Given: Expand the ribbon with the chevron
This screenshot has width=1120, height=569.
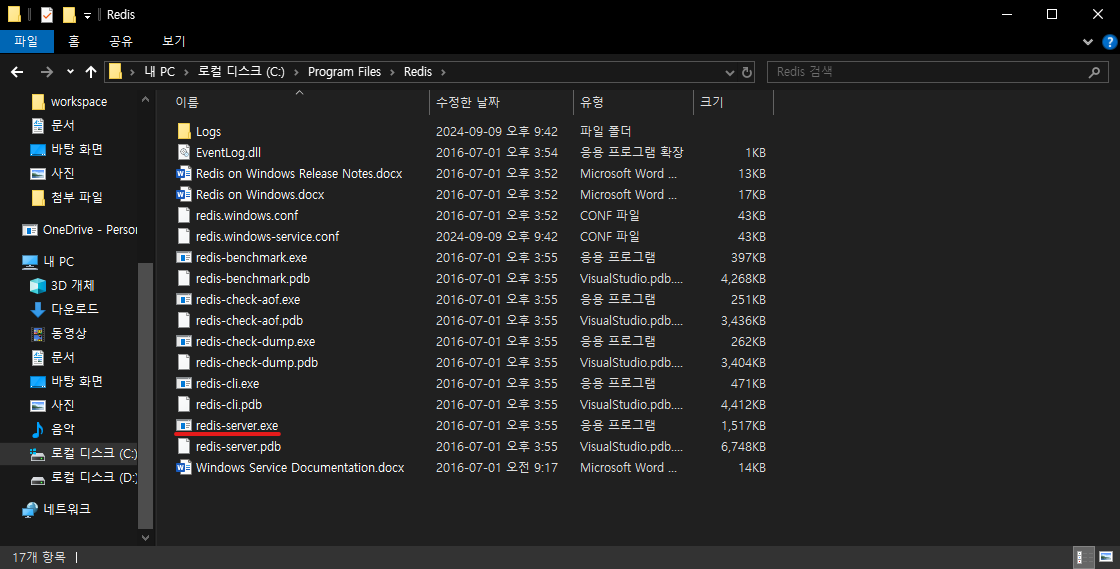Looking at the screenshot, I should (x=1088, y=41).
